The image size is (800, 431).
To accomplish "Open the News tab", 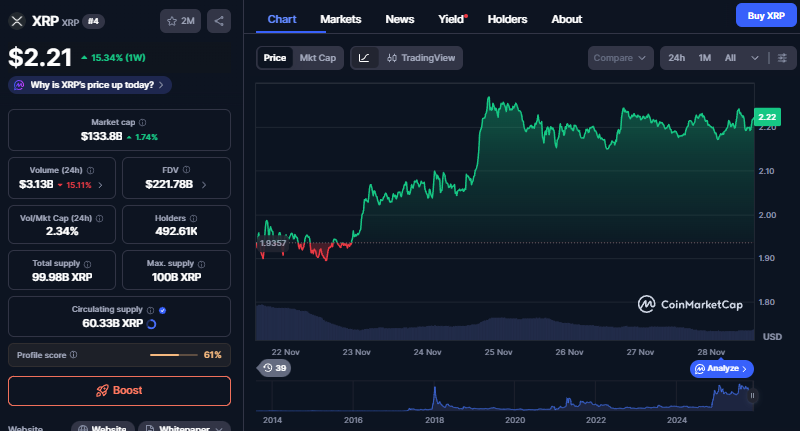I will pyautogui.click(x=399, y=19).
